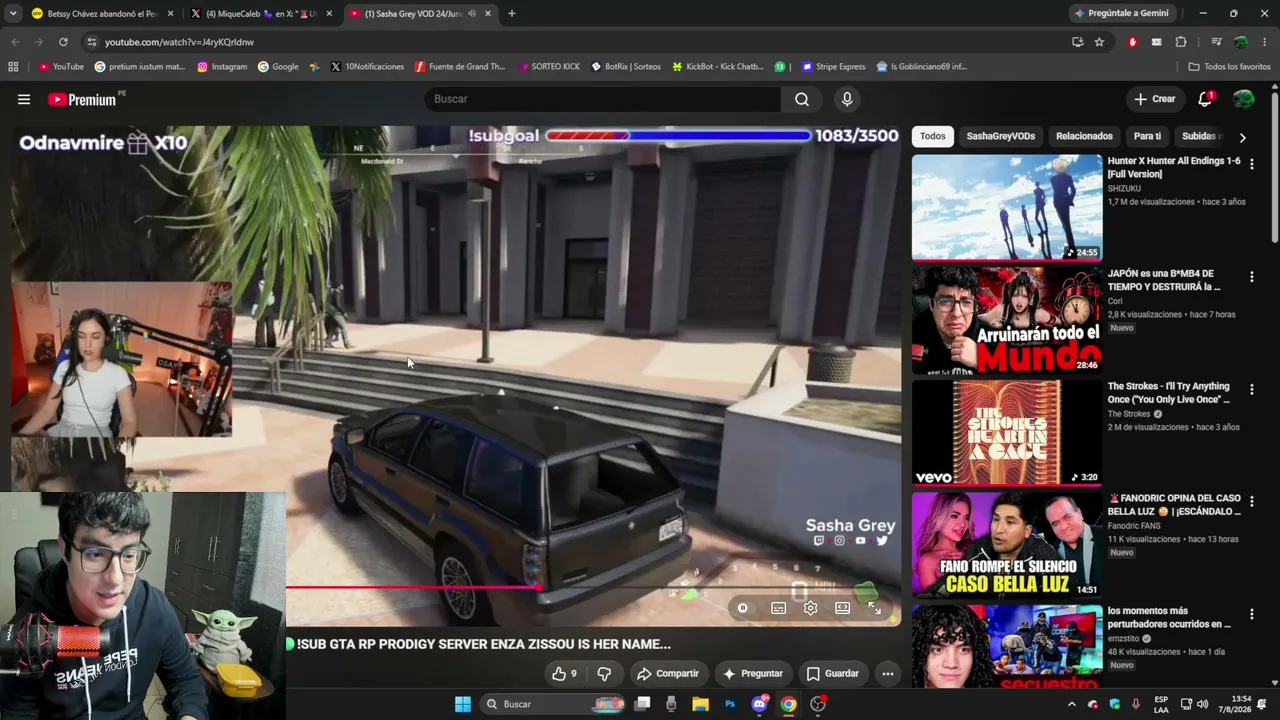This screenshot has width=1280, height=720.
Task: Open options for FANODRIC OPINA video
Action: (1251, 501)
